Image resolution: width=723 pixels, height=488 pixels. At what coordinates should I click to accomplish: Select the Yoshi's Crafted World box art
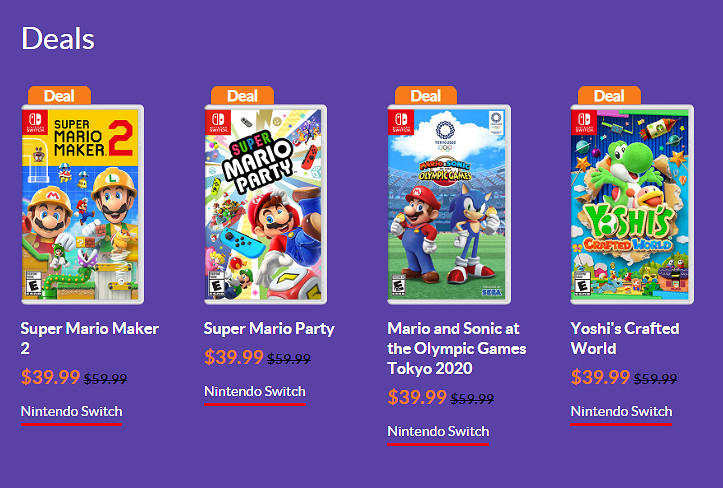click(x=631, y=204)
